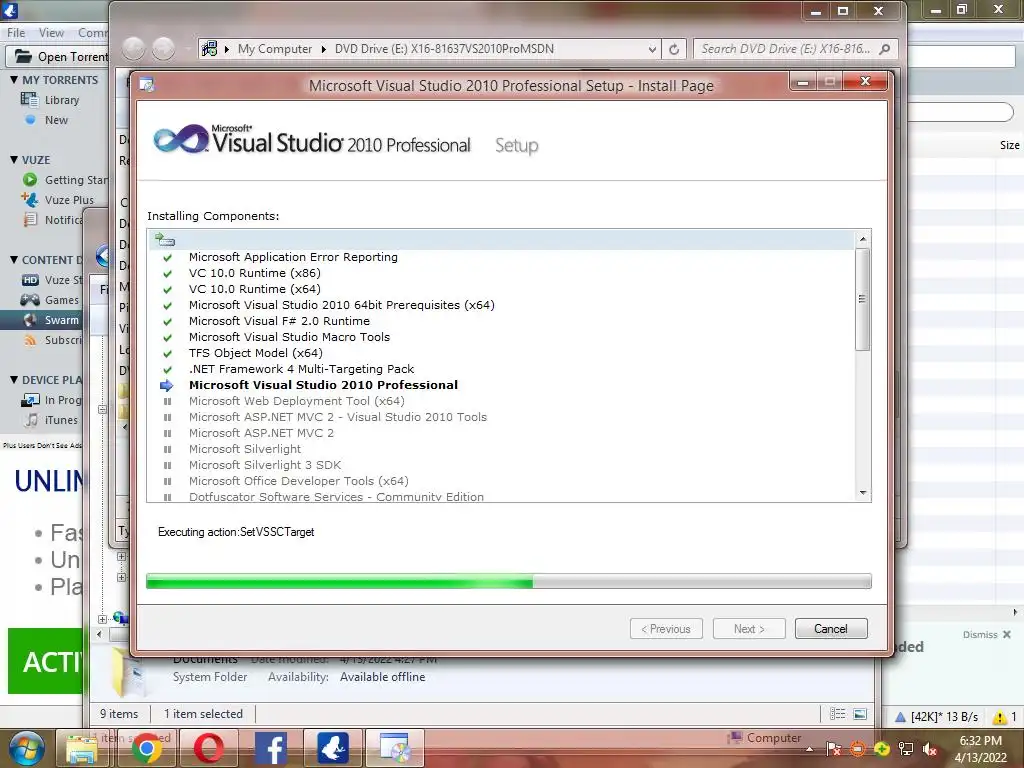
Task: Click checkmark beside TFS Object Model (x64)
Action: [x=167, y=353]
